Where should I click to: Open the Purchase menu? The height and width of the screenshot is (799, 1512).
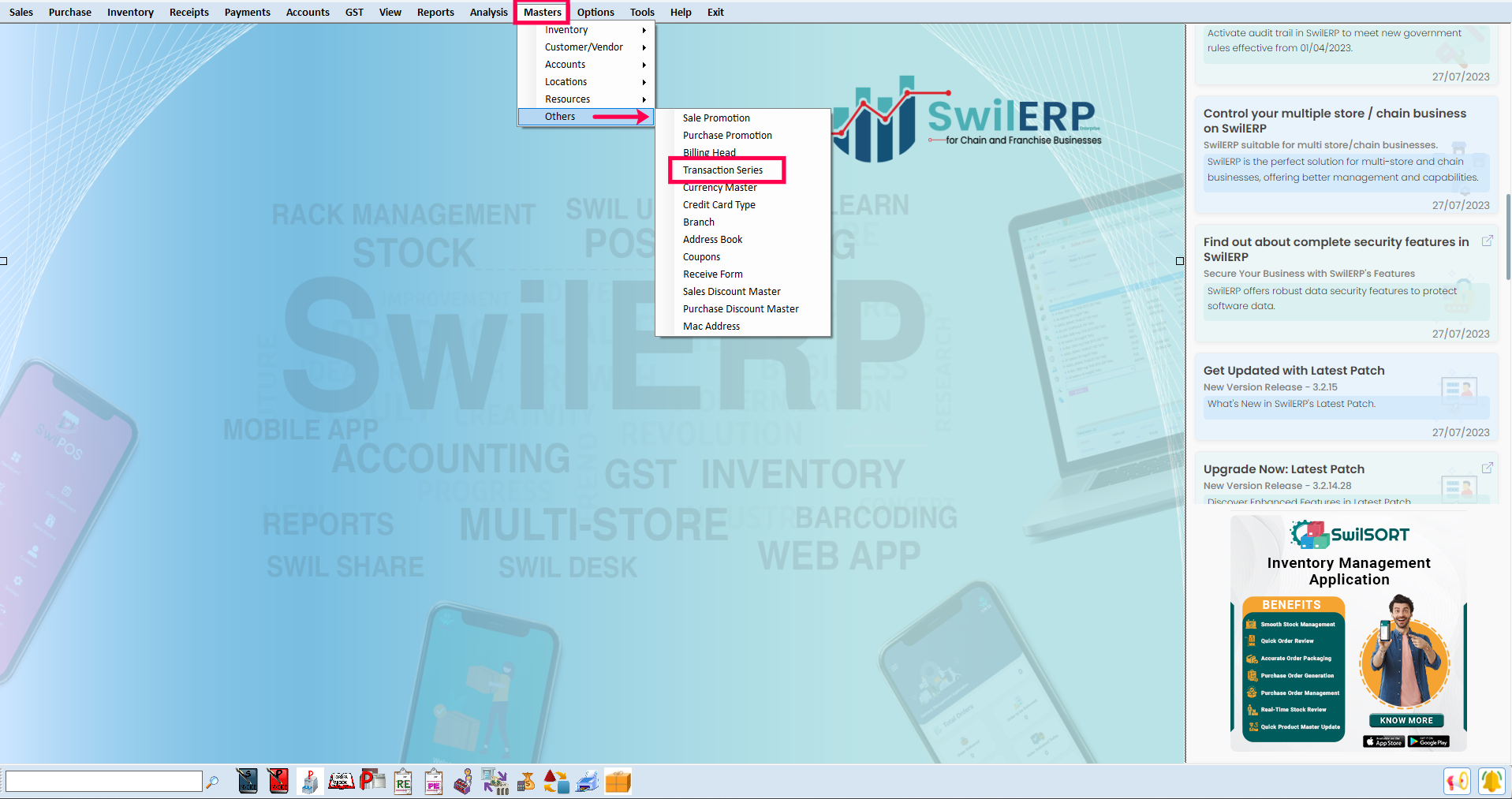click(x=70, y=12)
